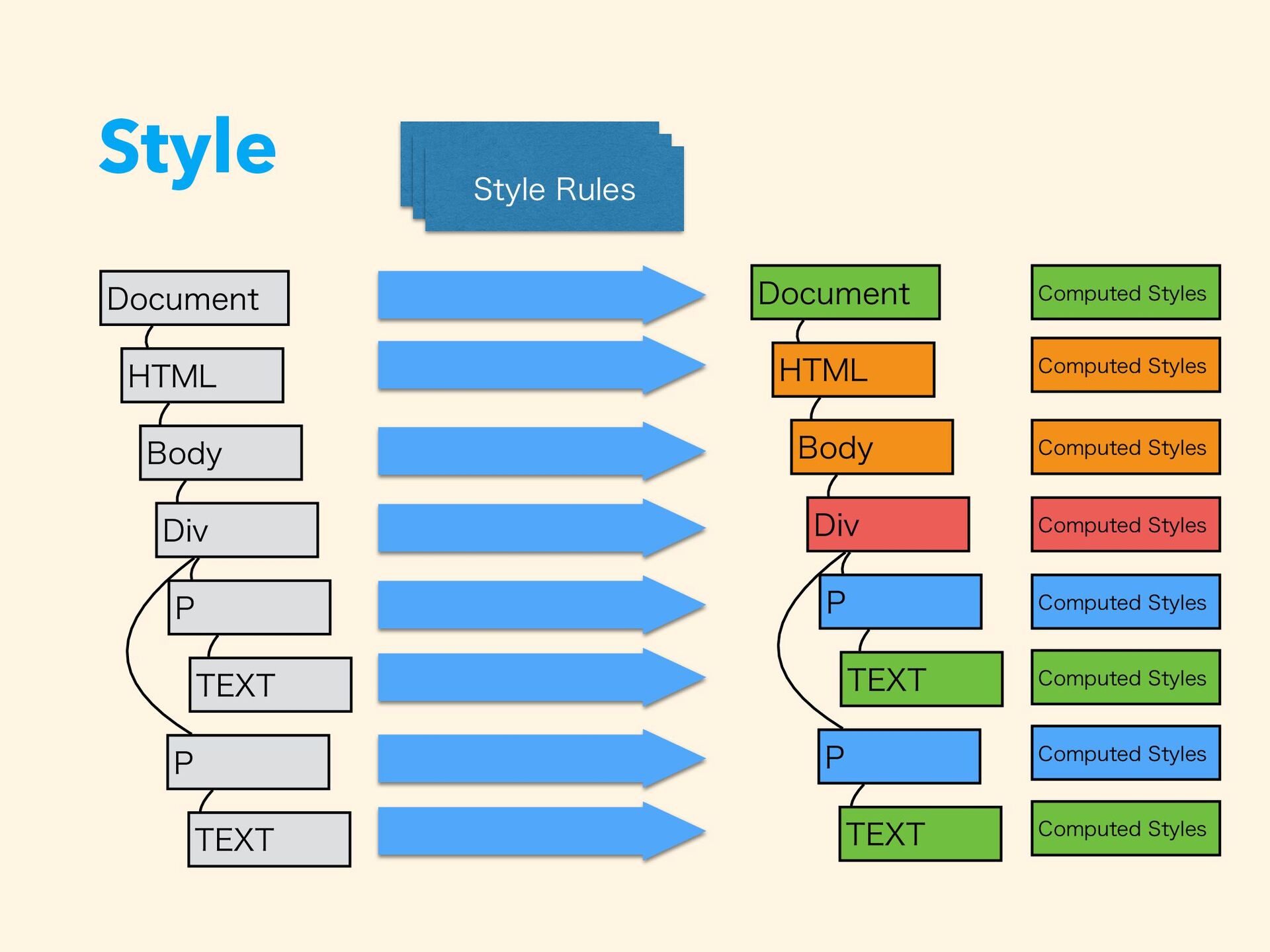Click arrow pointing to lower blue P

(541, 758)
